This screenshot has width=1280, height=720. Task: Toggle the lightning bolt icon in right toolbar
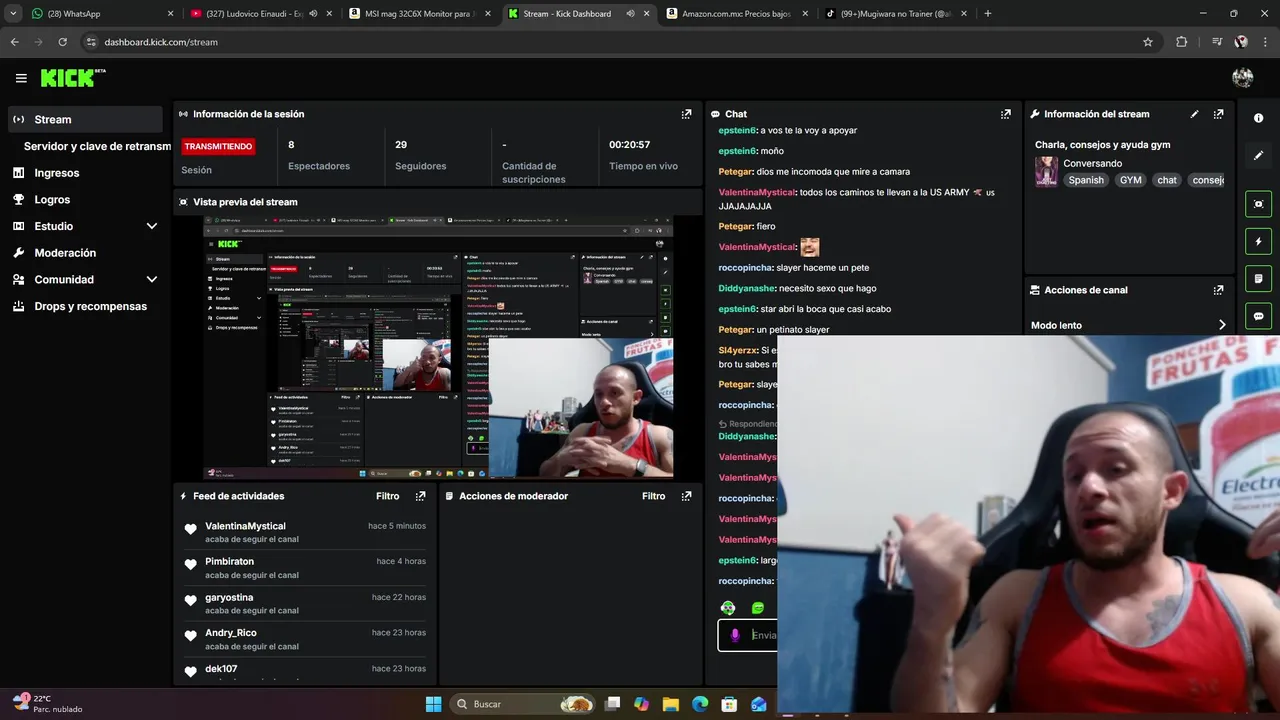tap(1258, 241)
